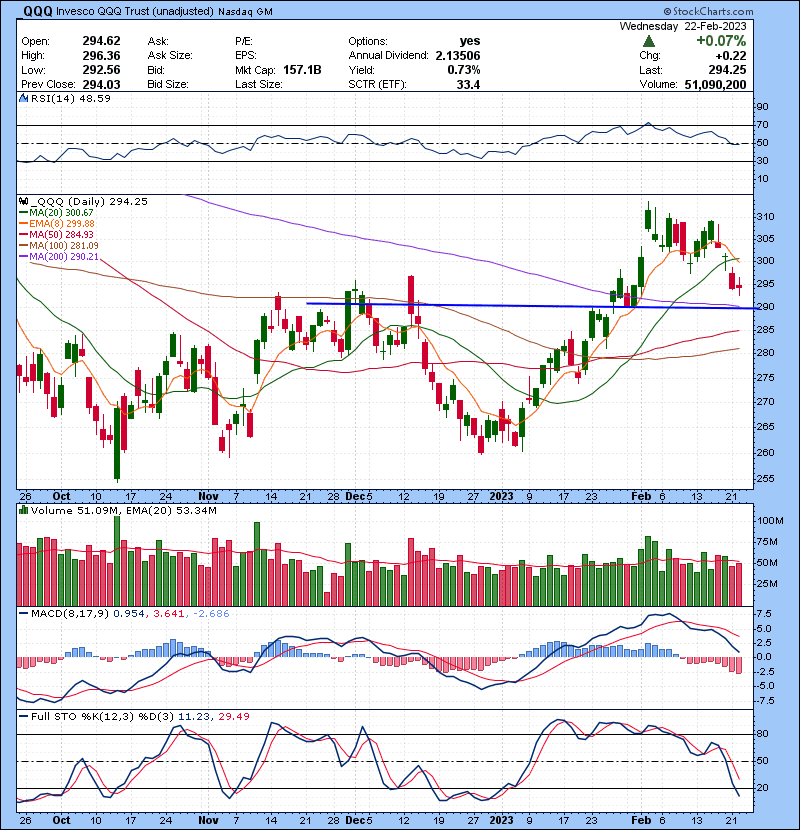Click the stochastic %D value 29.49
Image resolution: width=800 pixels, height=830 pixels.
click(234, 716)
